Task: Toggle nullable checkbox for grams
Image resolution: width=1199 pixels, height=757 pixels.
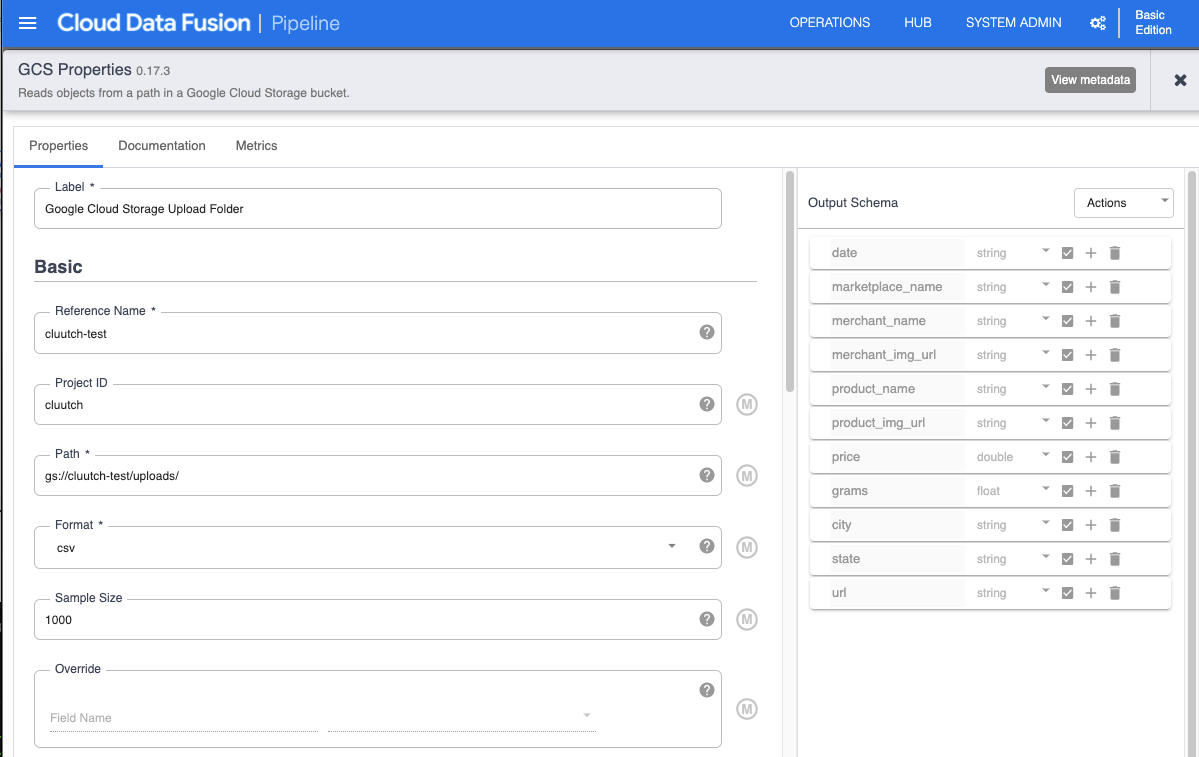Action: click(1067, 491)
